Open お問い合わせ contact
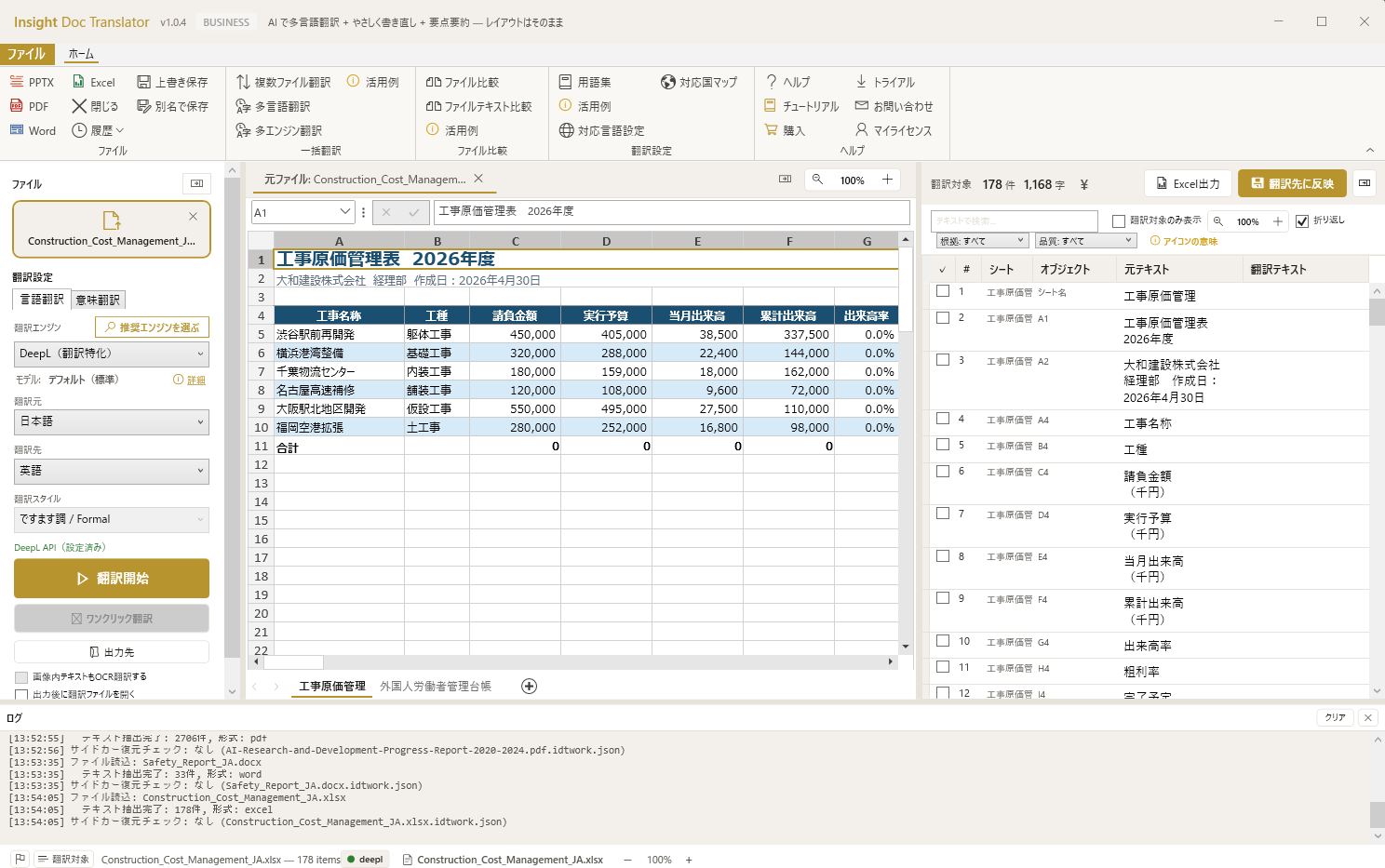Screen dimensions: 1385x868 pyautogui.click(x=894, y=106)
